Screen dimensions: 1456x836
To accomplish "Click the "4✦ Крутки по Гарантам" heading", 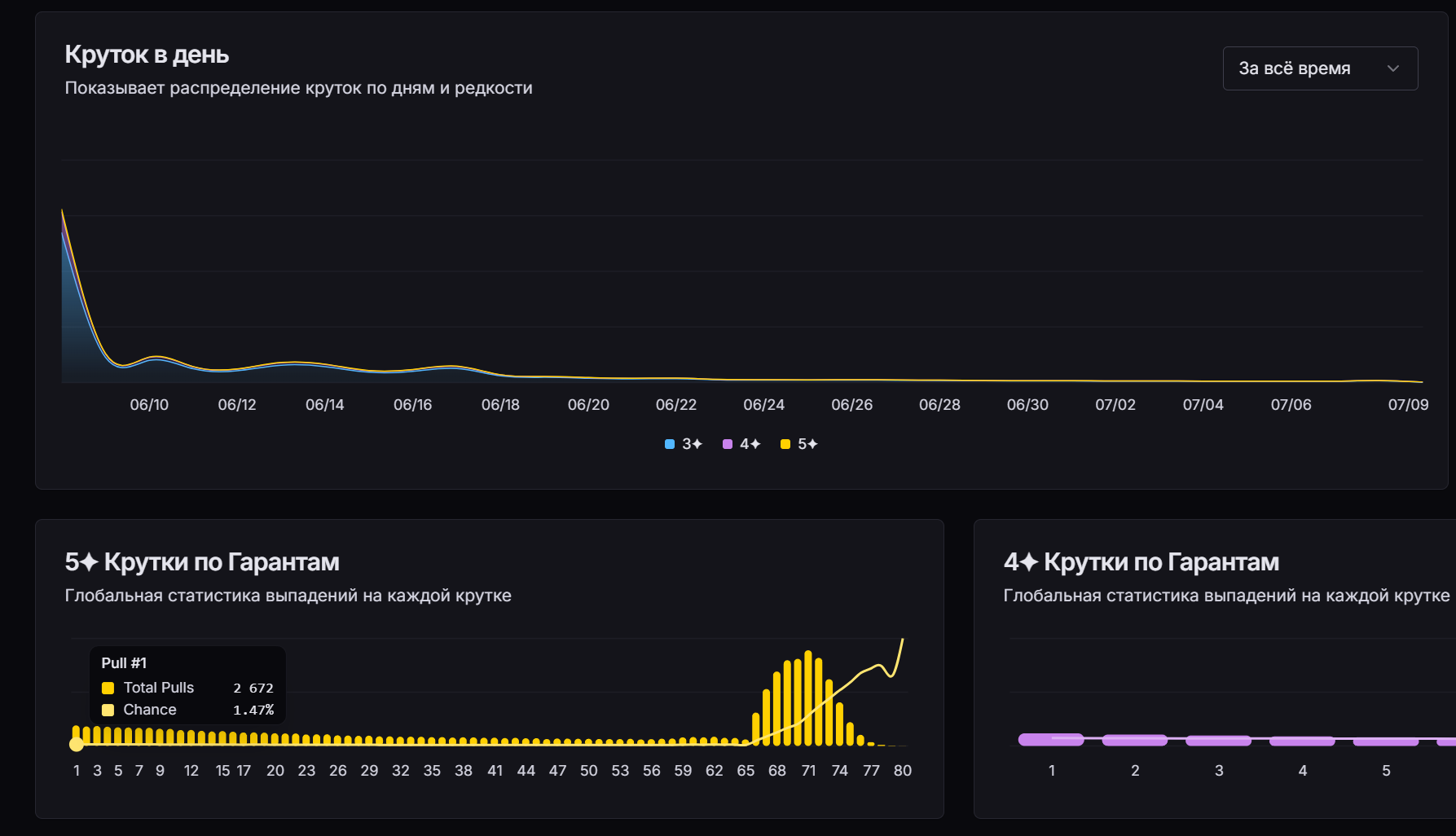I will pyautogui.click(x=1141, y=562).
